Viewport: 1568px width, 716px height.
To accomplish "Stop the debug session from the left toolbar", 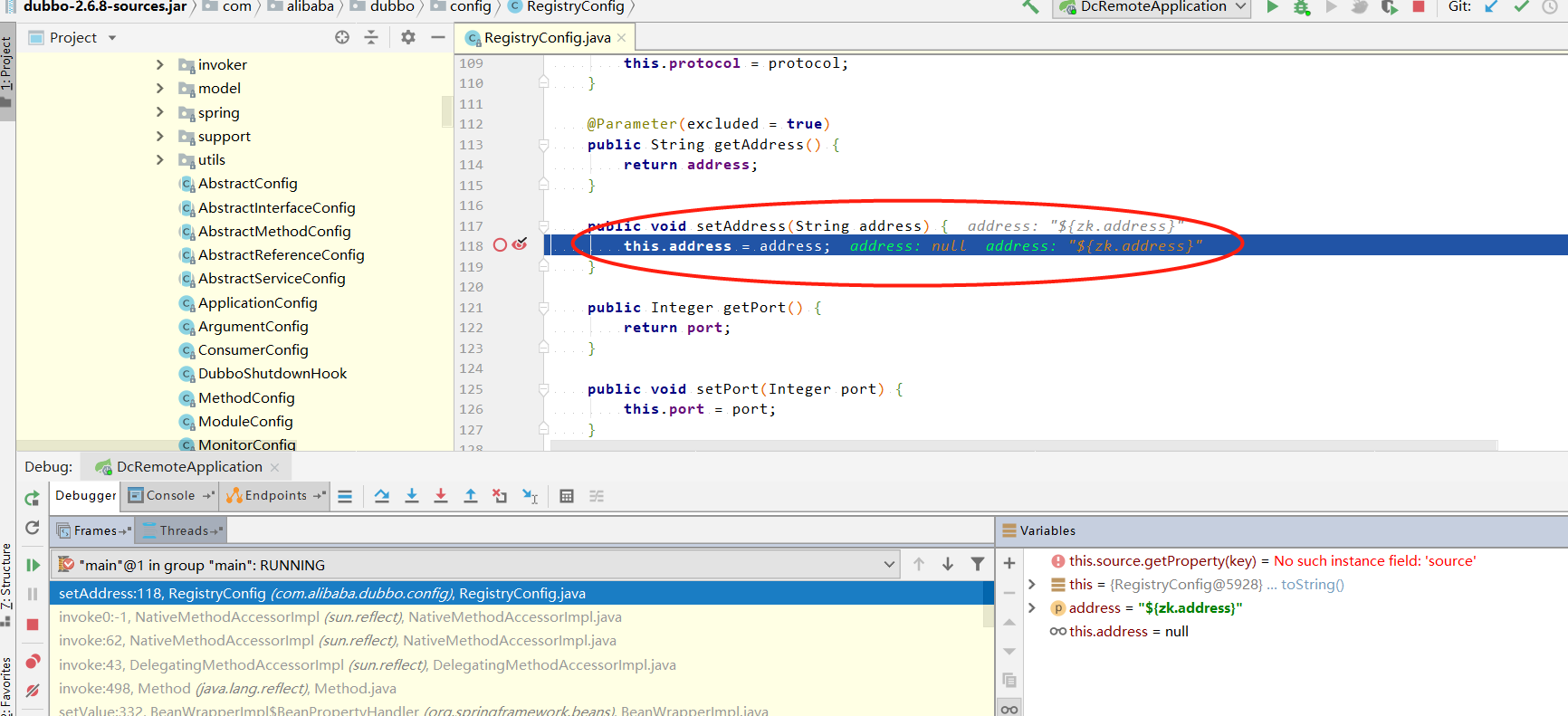I will (33, 625).
